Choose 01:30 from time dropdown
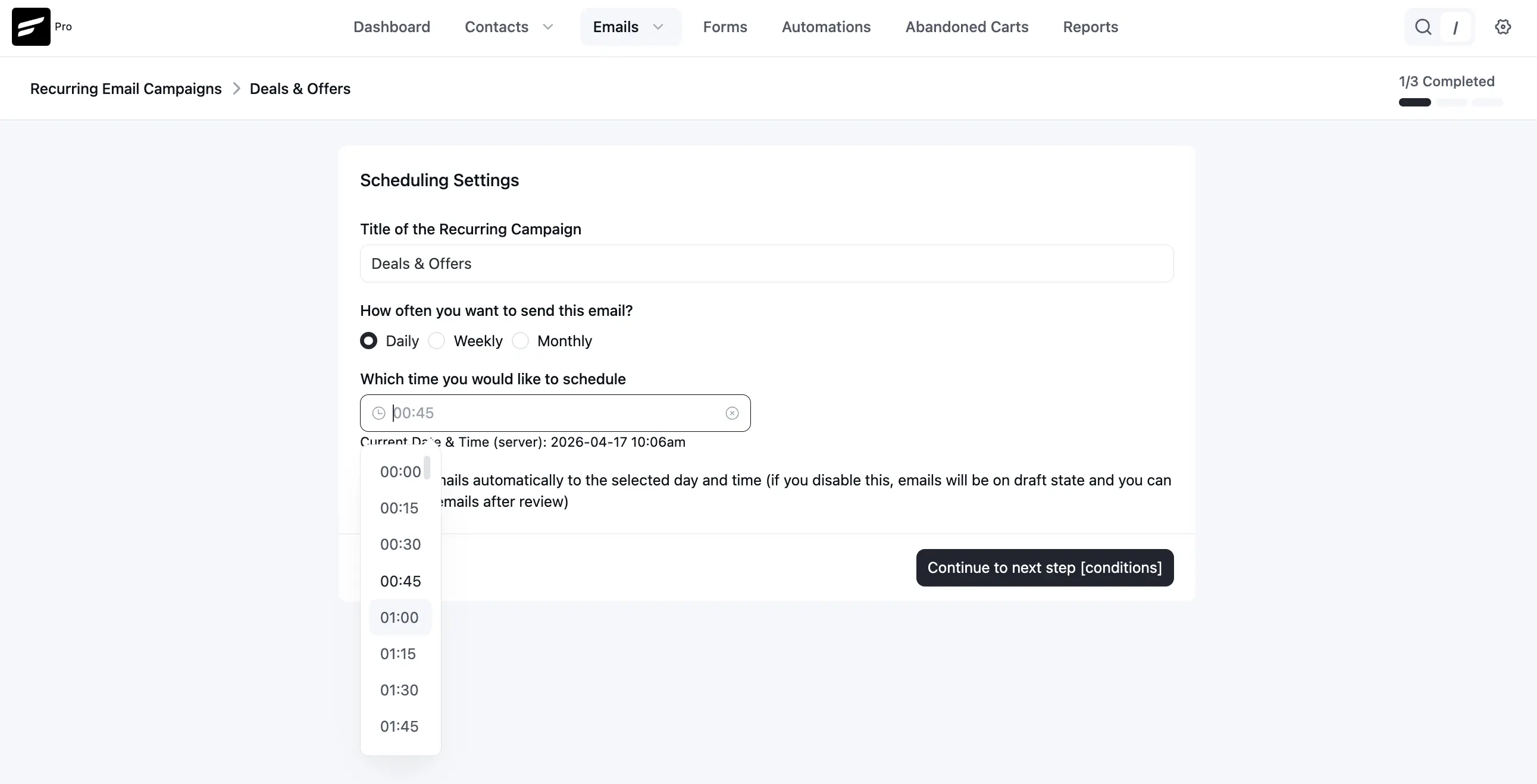This screenshot has width=1537, height=784. click(x=400, y=691)
